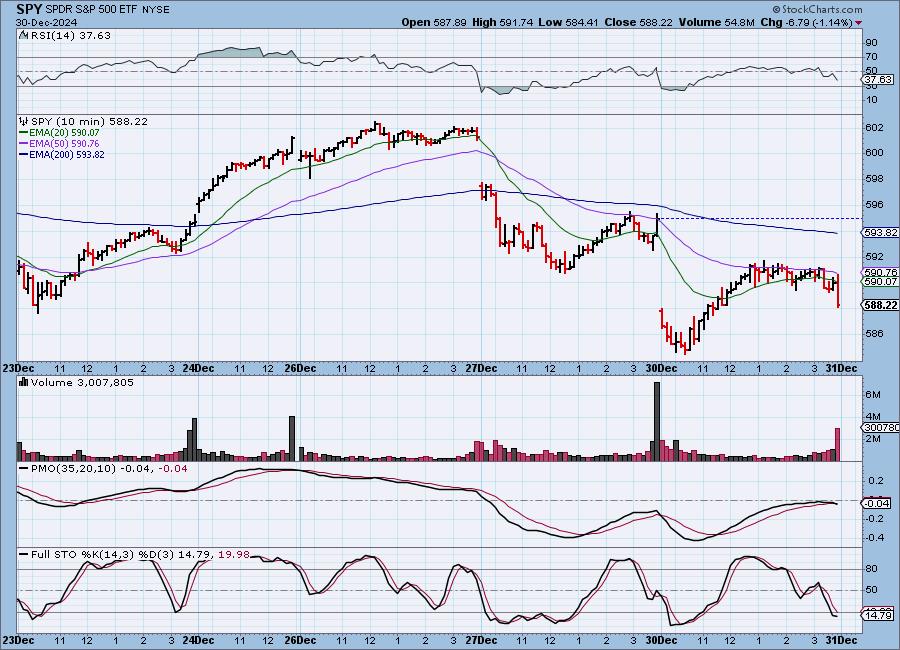Viewport: 900px width, 650px height.
Task: Click the Volume 3,007,805 panel label
Action: (x=82, y=382)
